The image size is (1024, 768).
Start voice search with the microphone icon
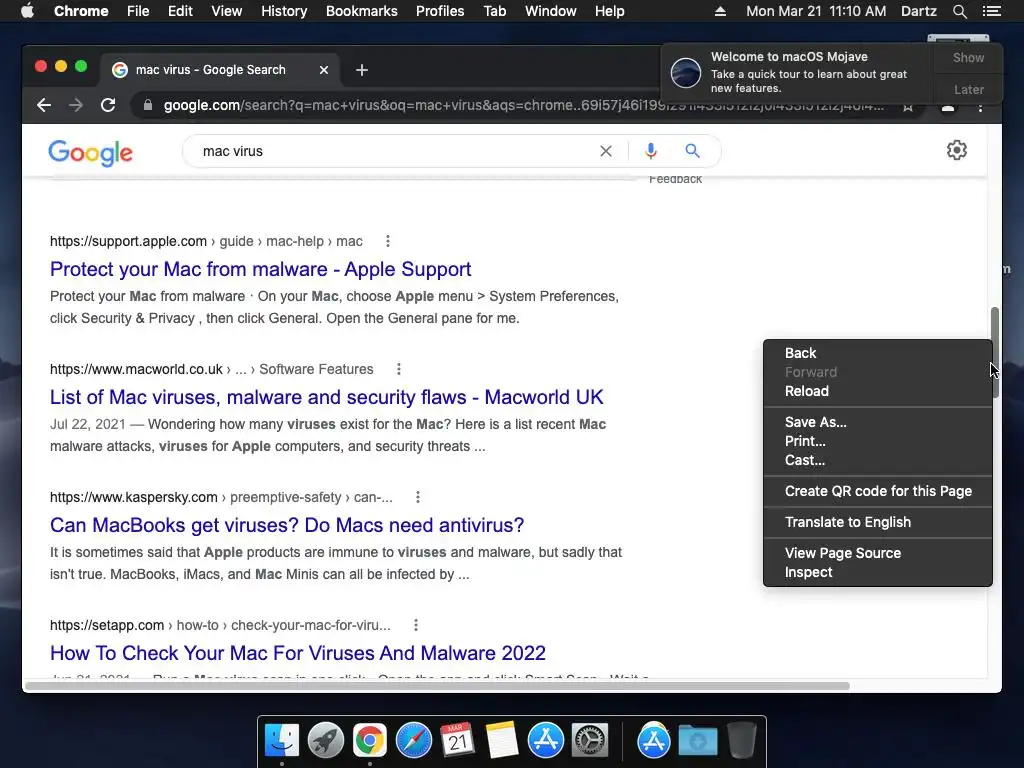point(650,151)
